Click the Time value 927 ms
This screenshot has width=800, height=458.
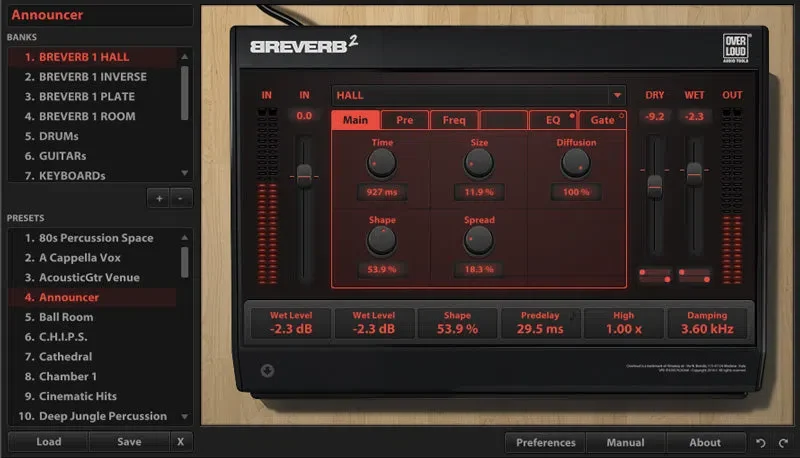382,192
